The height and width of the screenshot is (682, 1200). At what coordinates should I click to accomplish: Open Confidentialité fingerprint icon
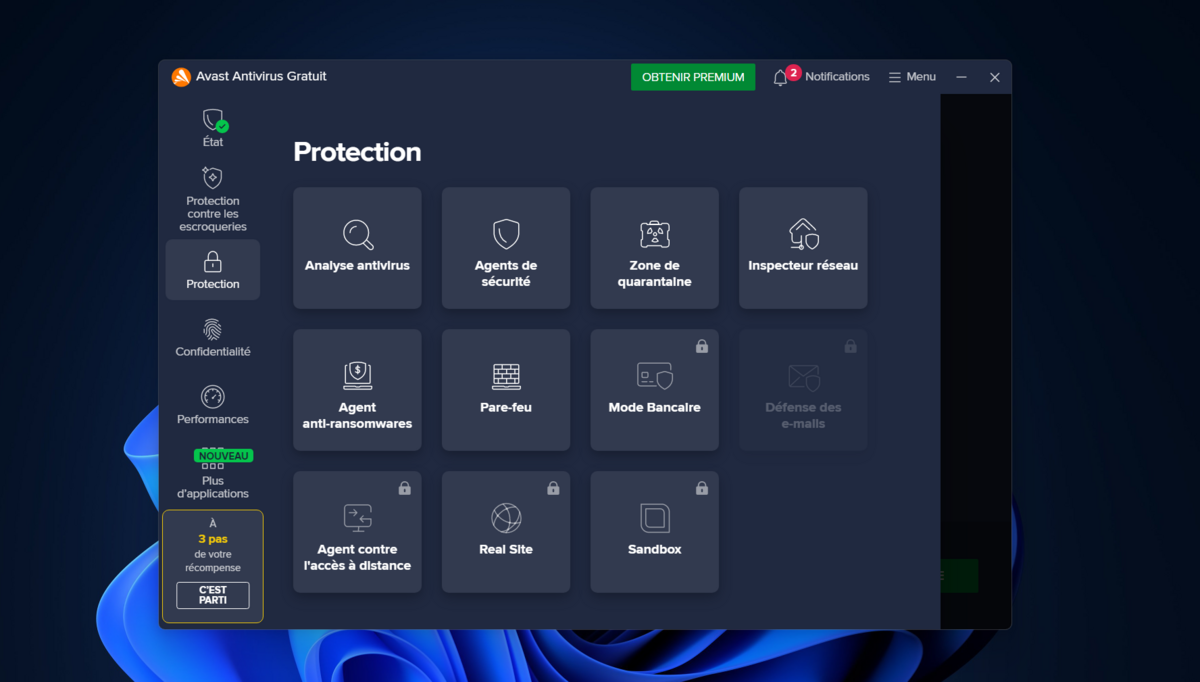point(212,330)
